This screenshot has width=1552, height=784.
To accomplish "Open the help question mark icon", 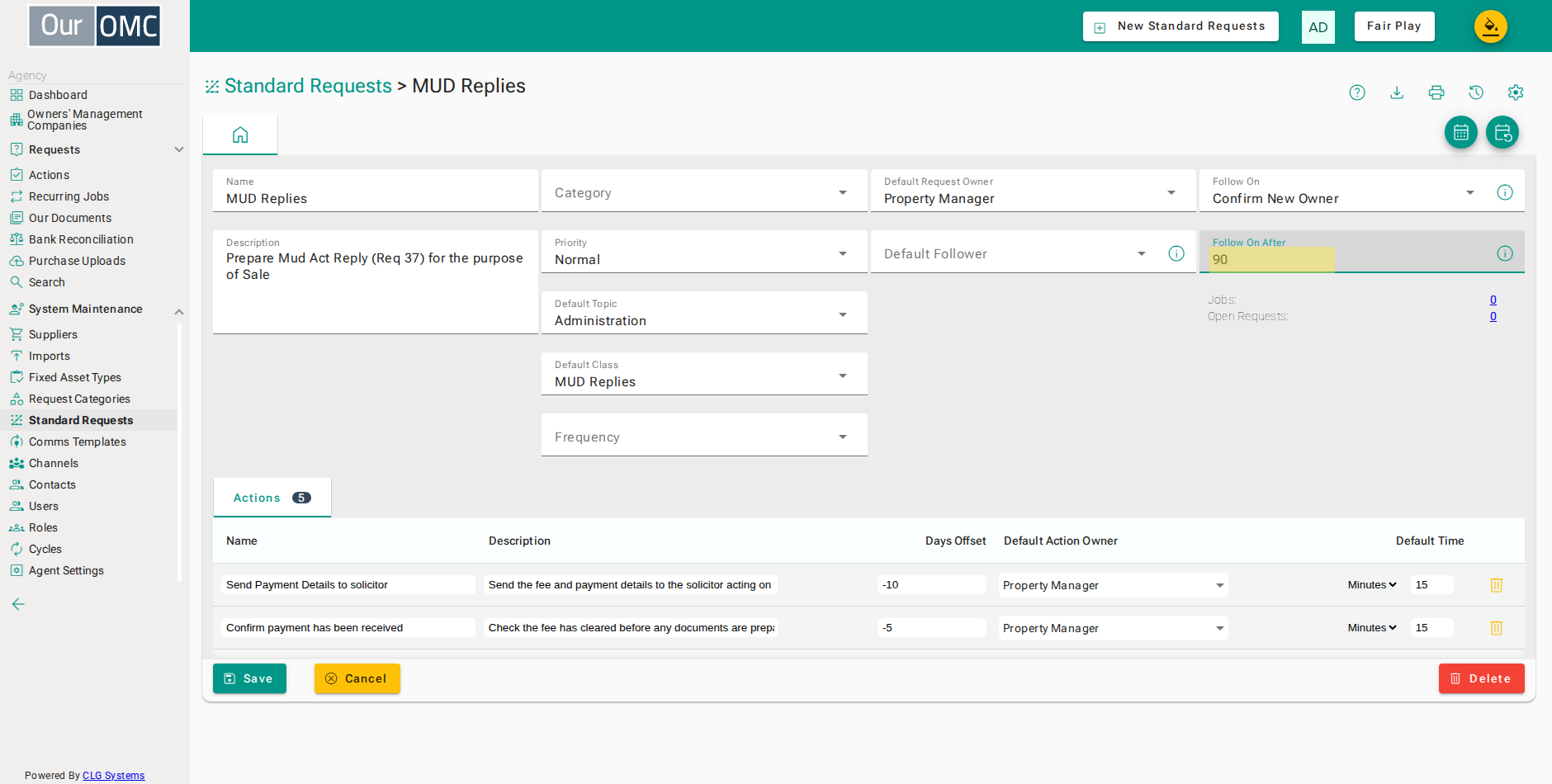I will coord(1357,92).
